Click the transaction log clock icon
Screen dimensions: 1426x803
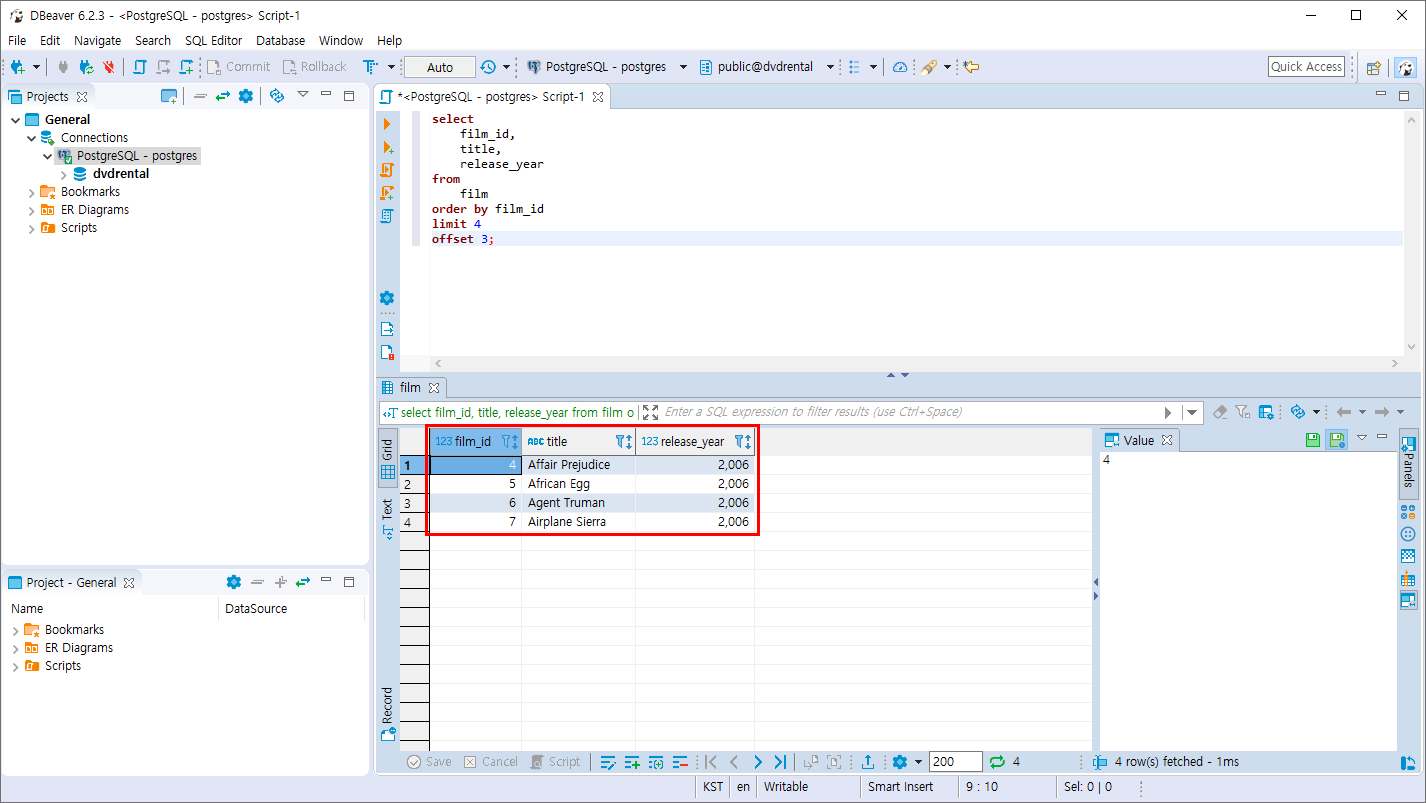(x=488, y=67)
